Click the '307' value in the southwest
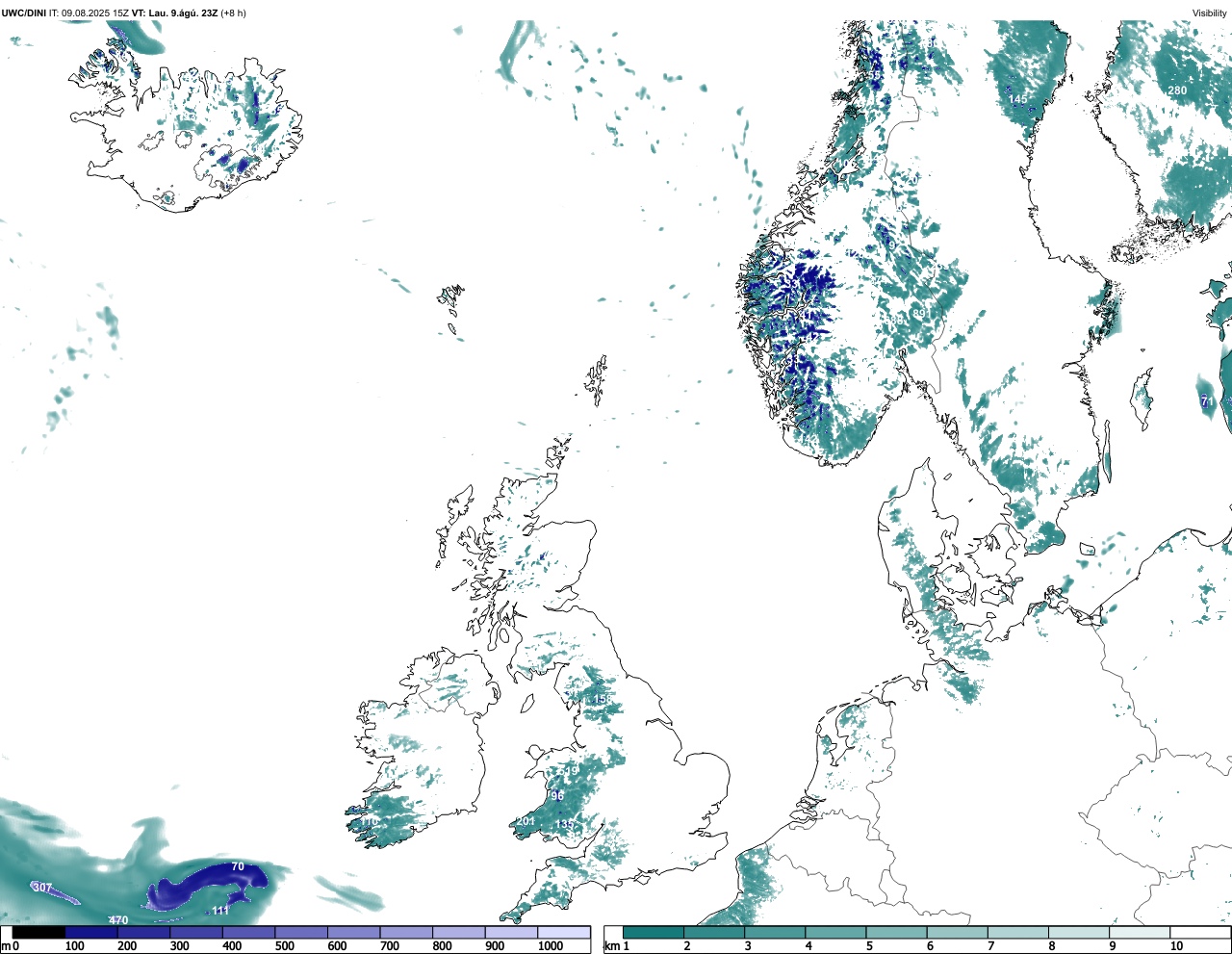 coord(42,888)
